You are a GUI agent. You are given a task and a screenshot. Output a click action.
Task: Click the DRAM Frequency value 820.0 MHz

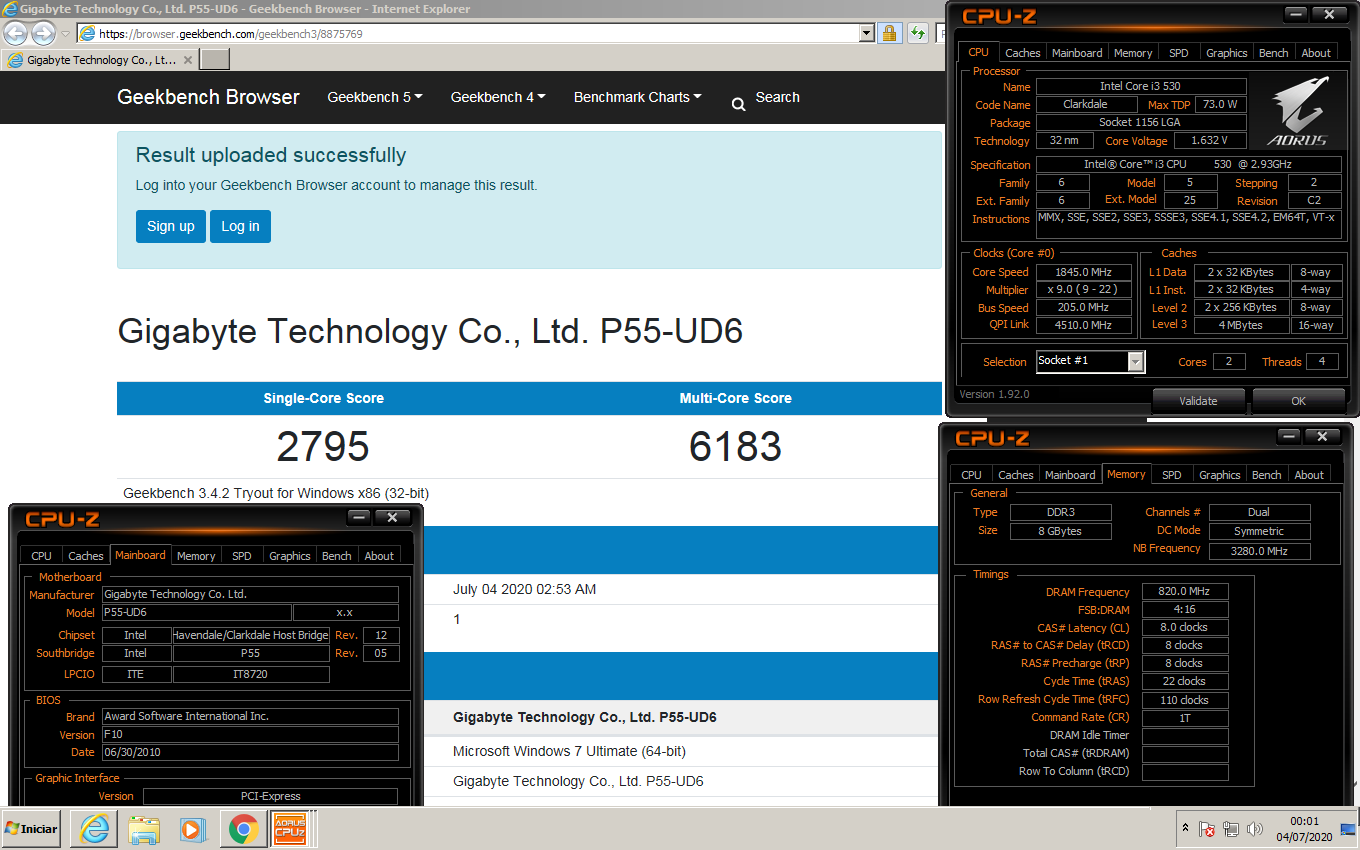(x=1185, y=592)
